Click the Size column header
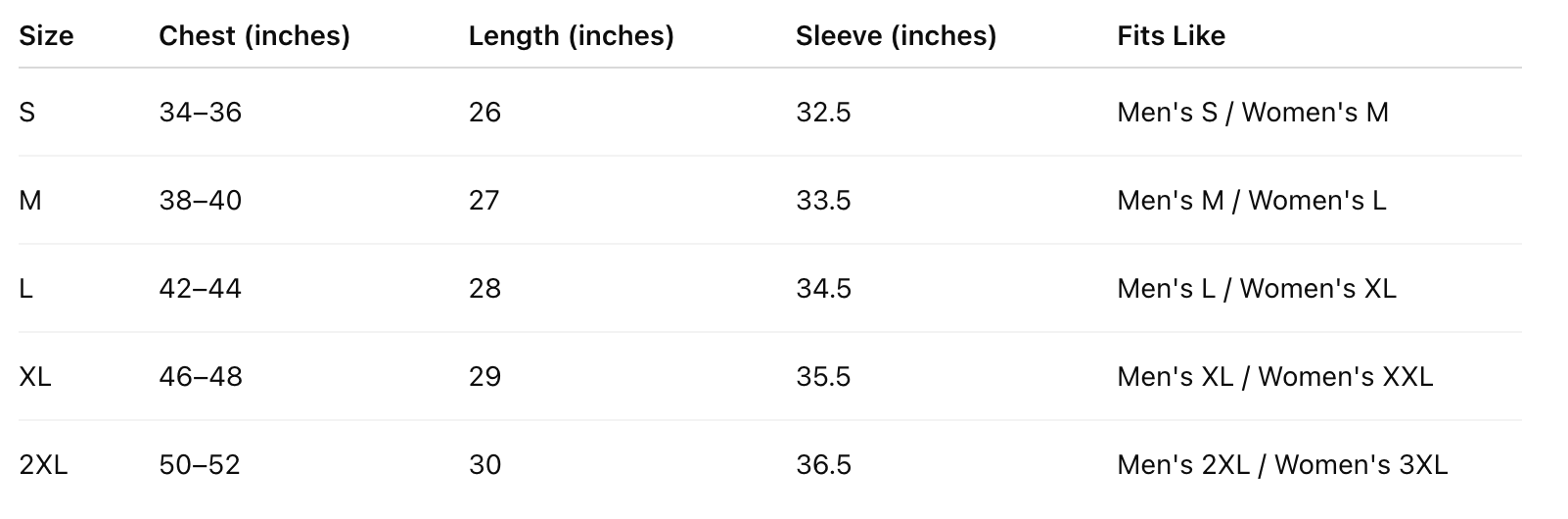This screenshot has height=519, width=1568. [46, 36]
